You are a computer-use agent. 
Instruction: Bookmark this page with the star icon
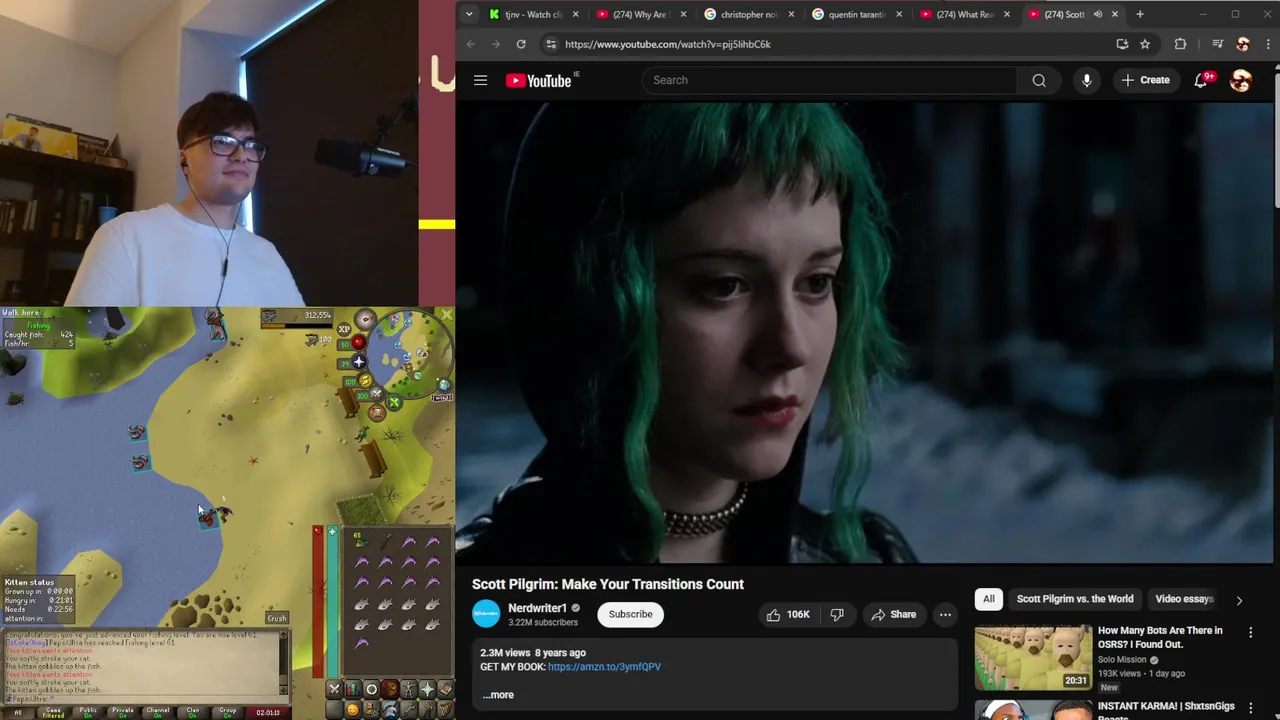click(1145, 44)
